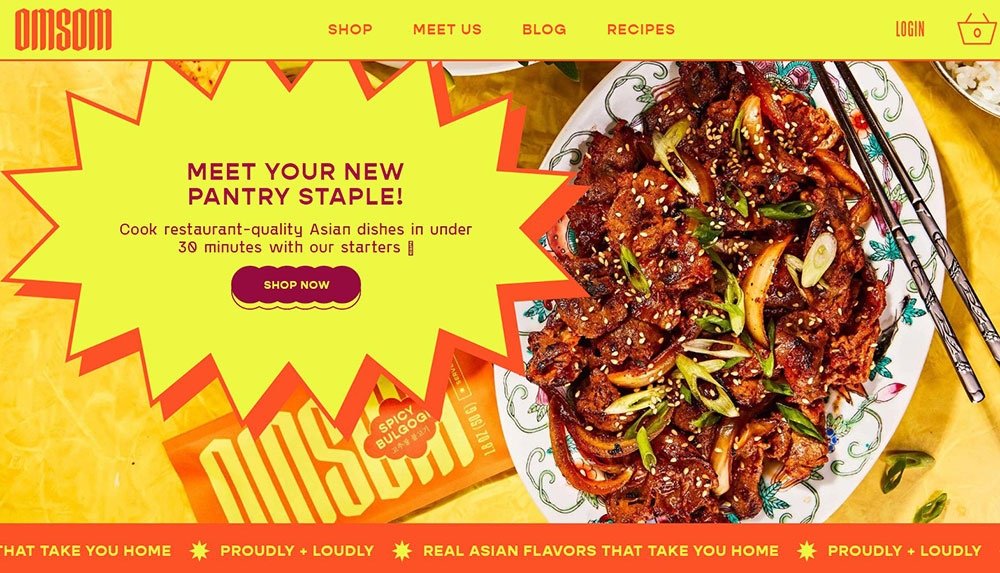Click the small glyph after 'starters'
The image size is (1000, 573).
pyautogui.click(x=410, y=248)
